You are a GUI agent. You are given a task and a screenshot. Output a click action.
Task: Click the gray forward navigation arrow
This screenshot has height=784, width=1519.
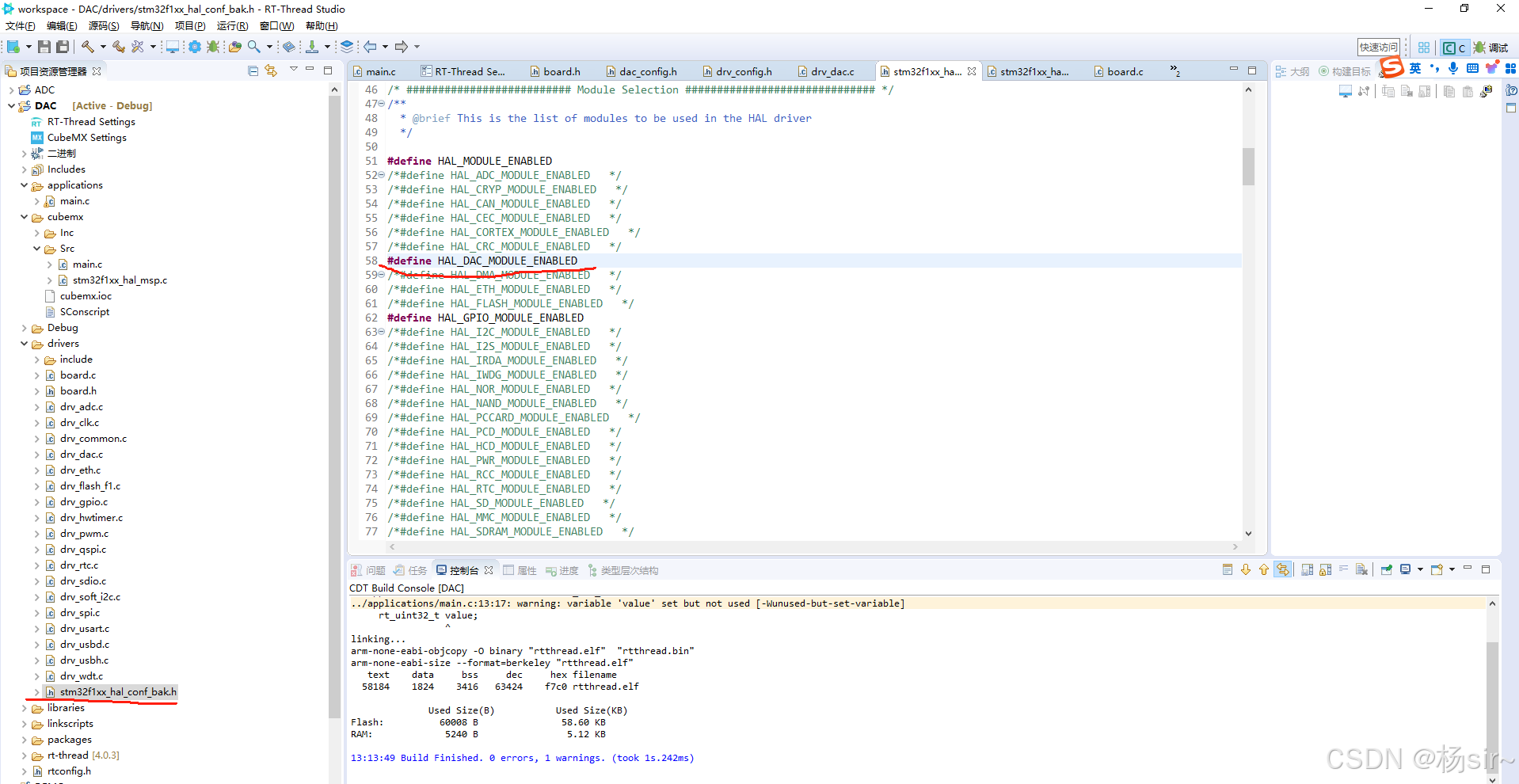(x=402, y=47)
